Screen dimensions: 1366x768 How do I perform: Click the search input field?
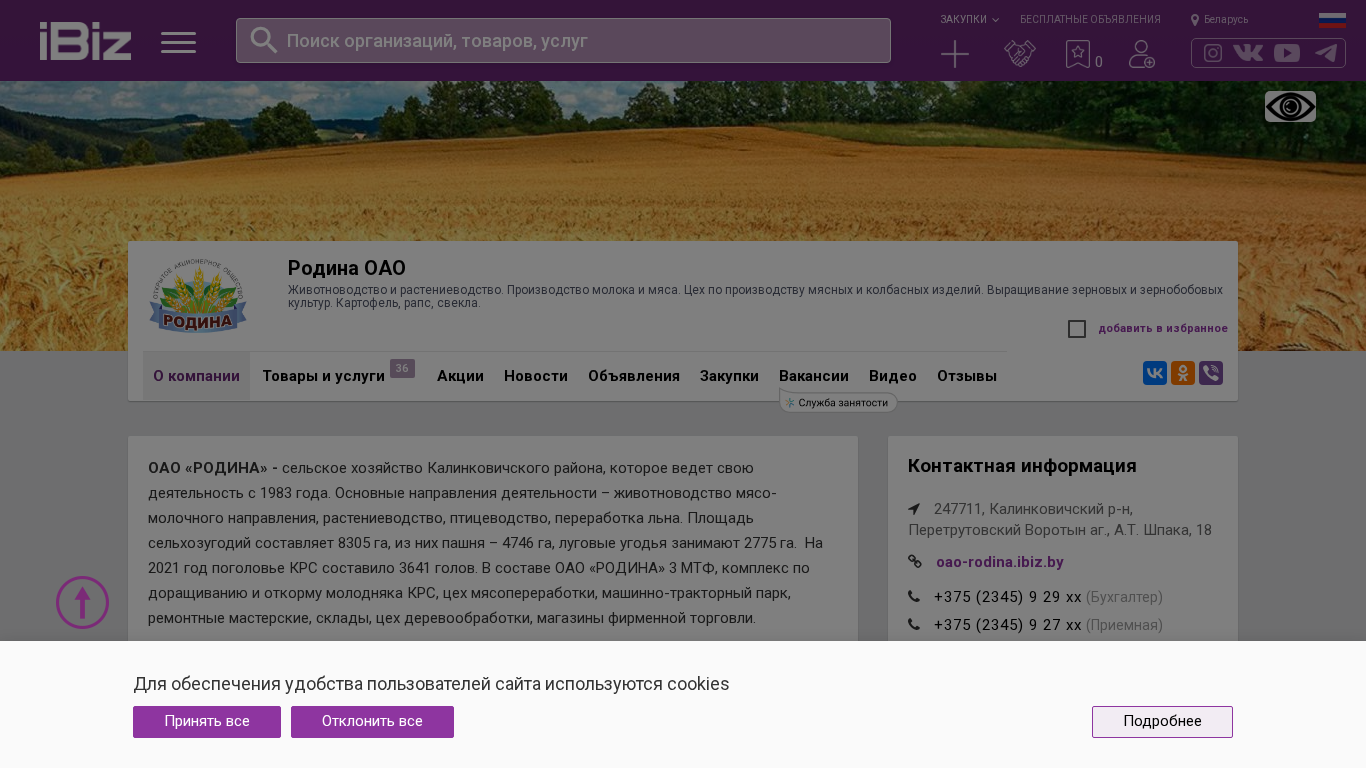point(563,40)
